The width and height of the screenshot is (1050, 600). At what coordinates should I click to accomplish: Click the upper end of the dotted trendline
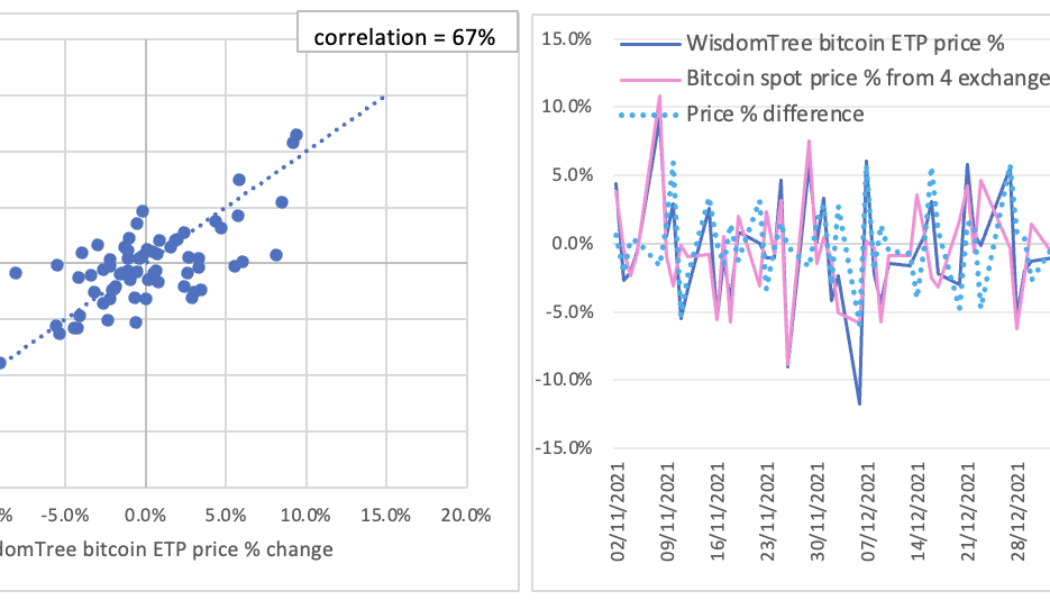click(x=383, y=98)
